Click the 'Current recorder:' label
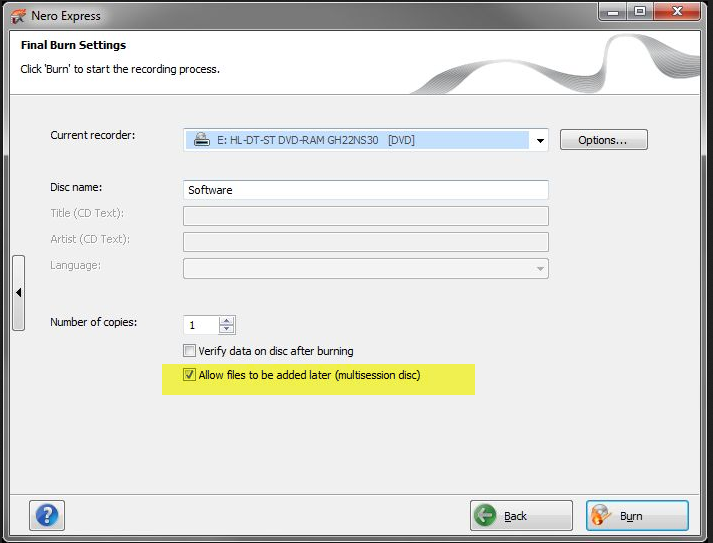 [x=93, y=135]
